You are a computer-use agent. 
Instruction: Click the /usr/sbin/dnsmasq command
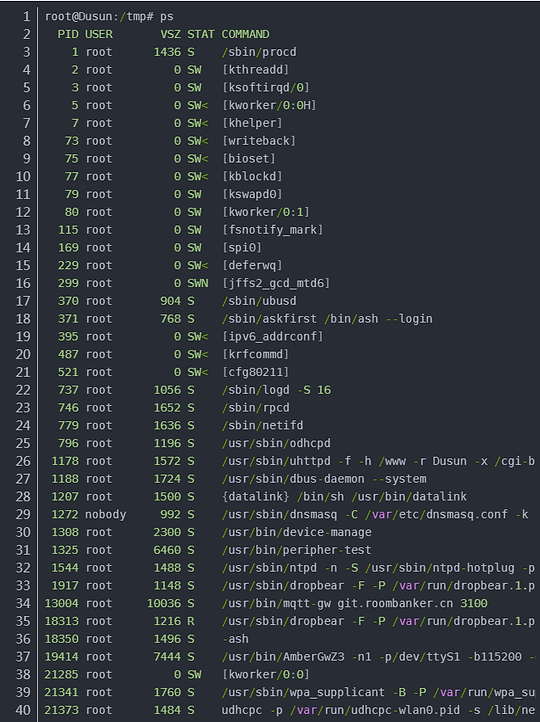click(x=375, y=514)
